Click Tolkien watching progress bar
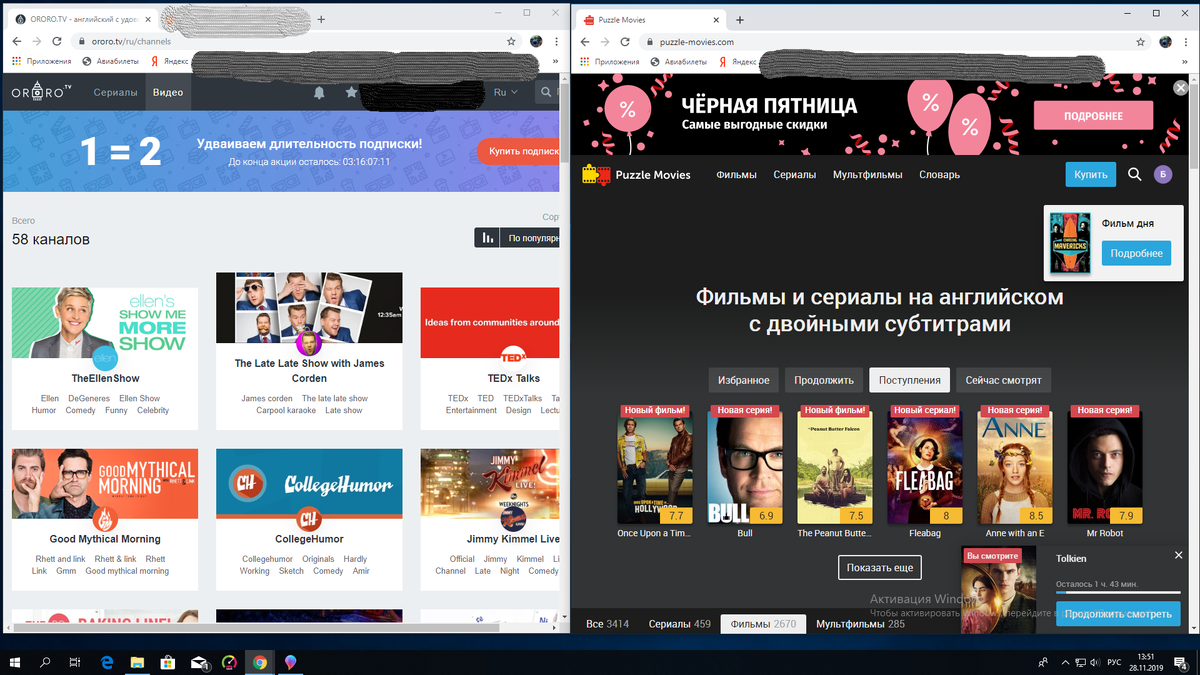 pos(1118,592)
